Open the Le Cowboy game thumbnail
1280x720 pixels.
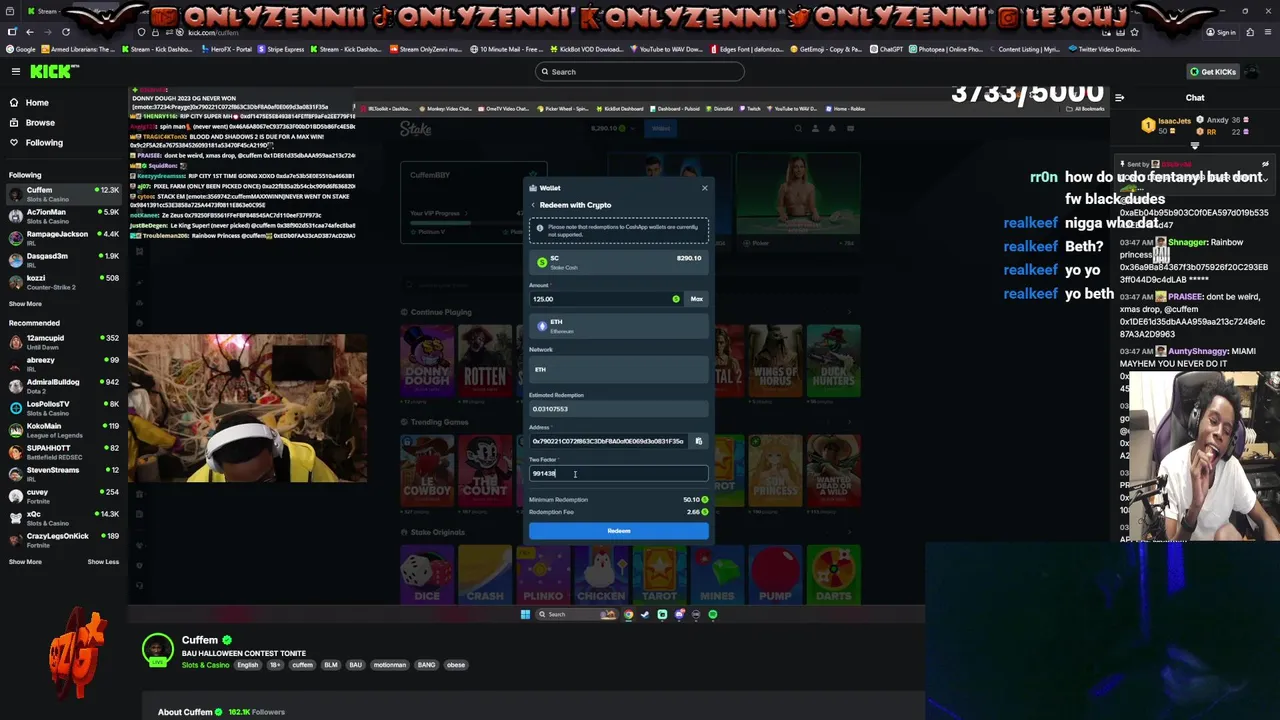[427, 470]
